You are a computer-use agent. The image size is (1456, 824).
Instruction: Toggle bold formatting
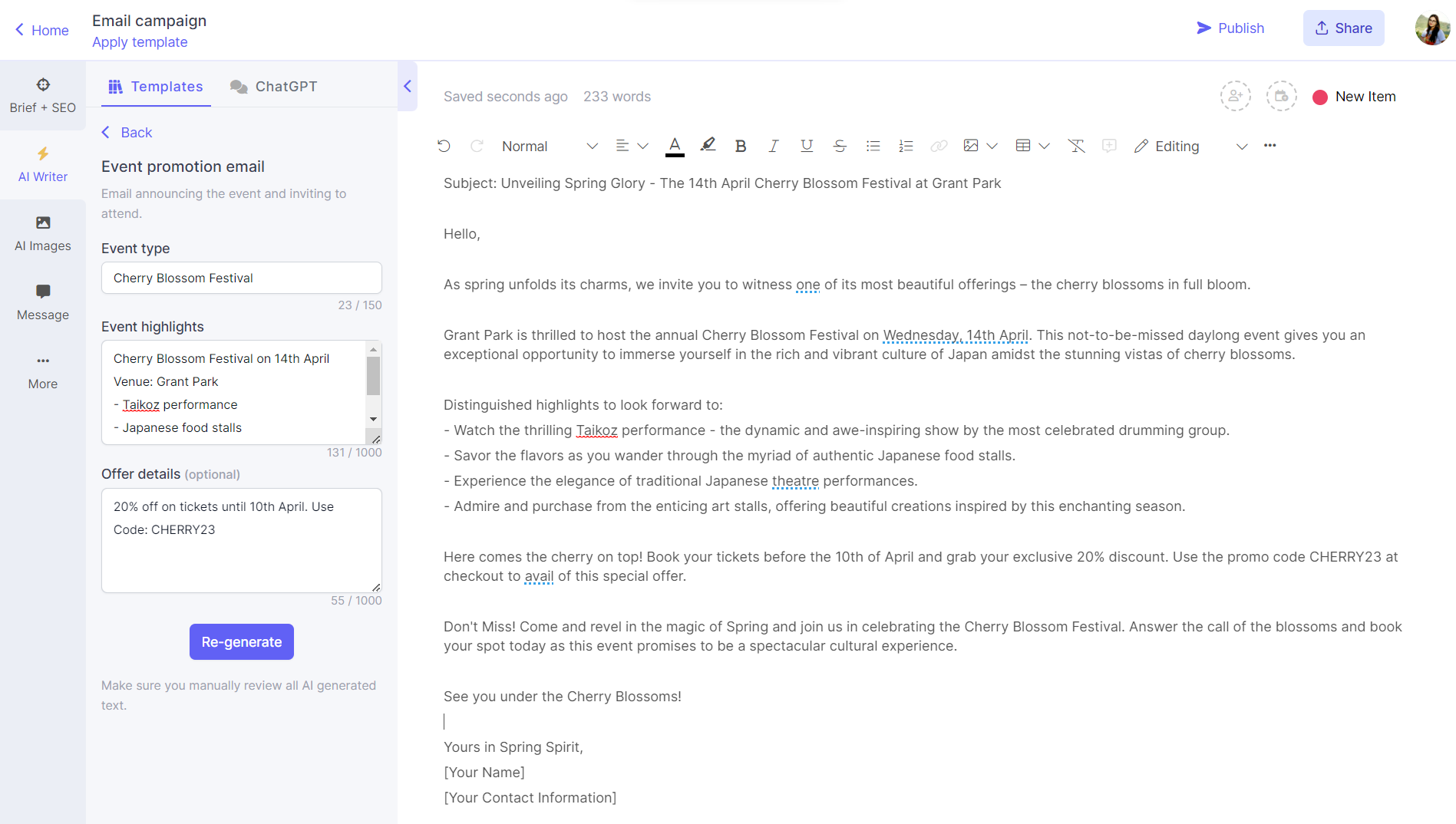point(741,146)
